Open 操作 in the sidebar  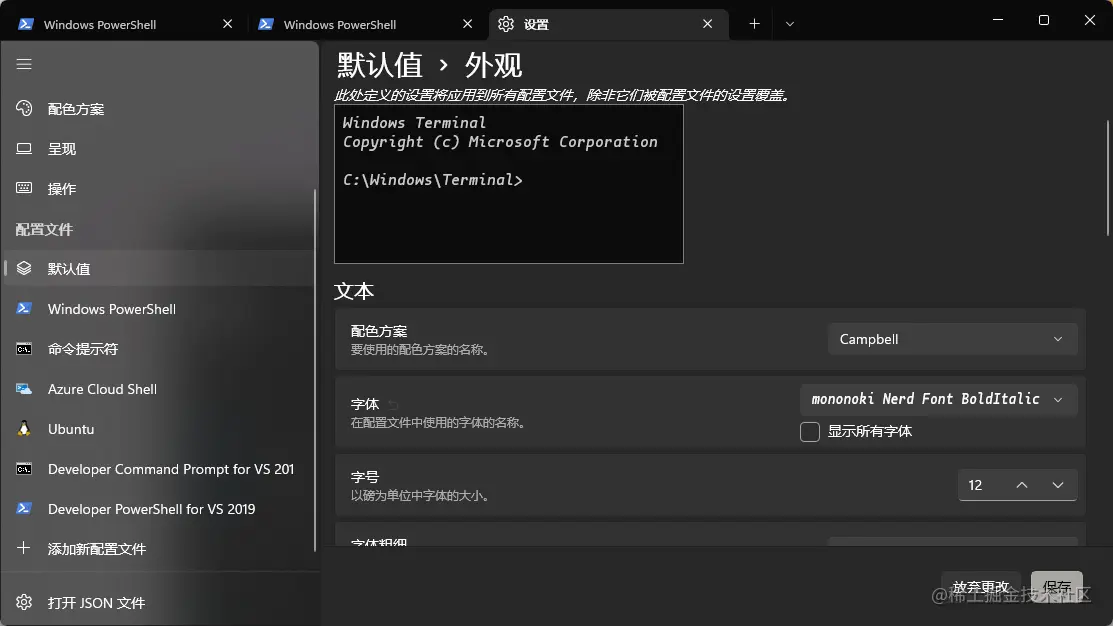pos(159,188)
